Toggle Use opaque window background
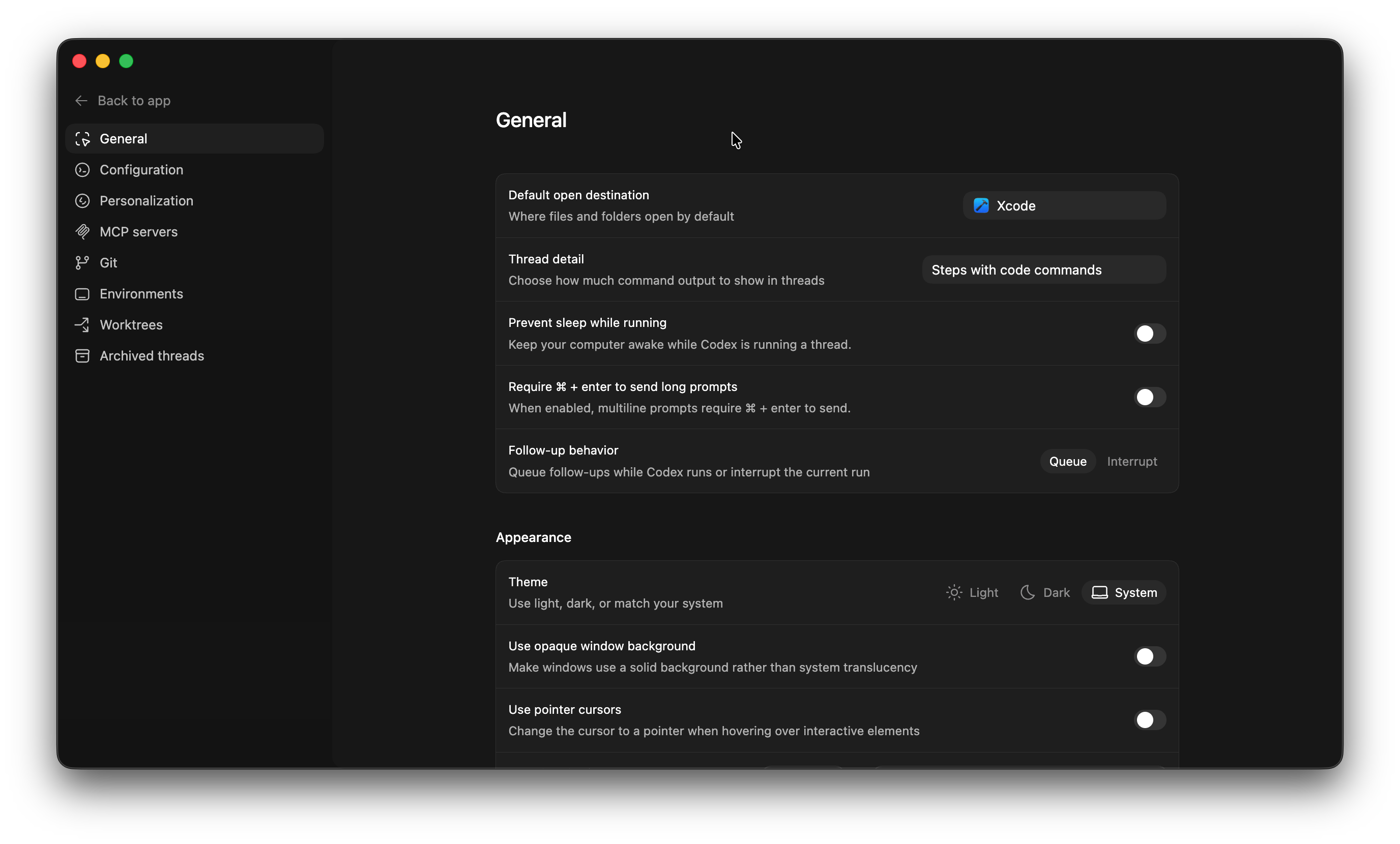 point(1150,656)
